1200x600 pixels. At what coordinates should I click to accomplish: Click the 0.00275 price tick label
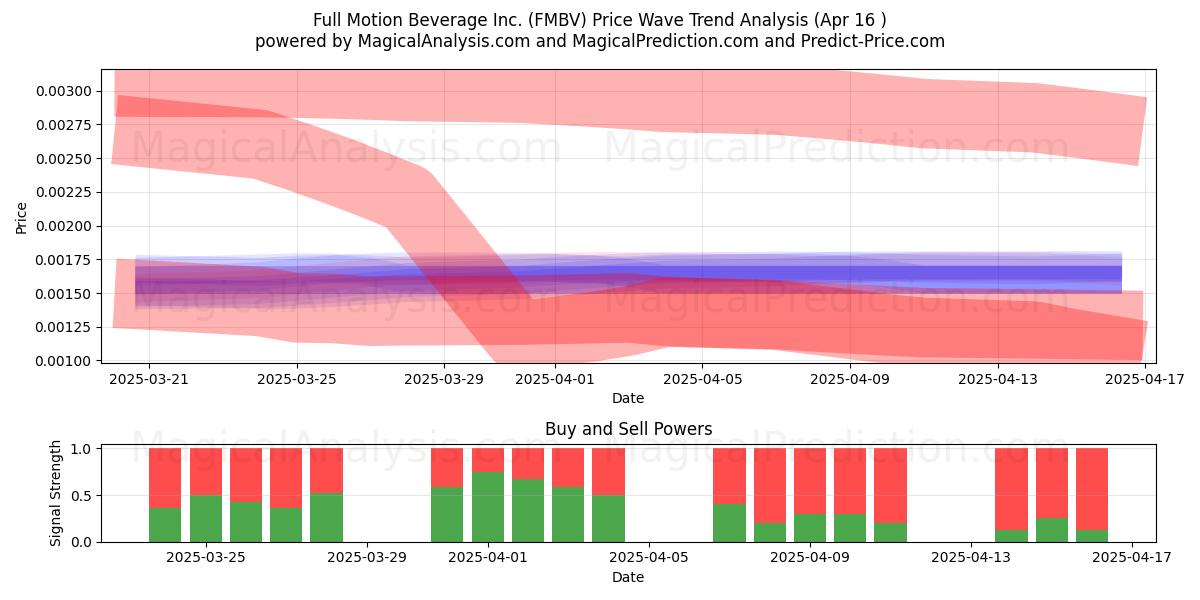point(64,125)
